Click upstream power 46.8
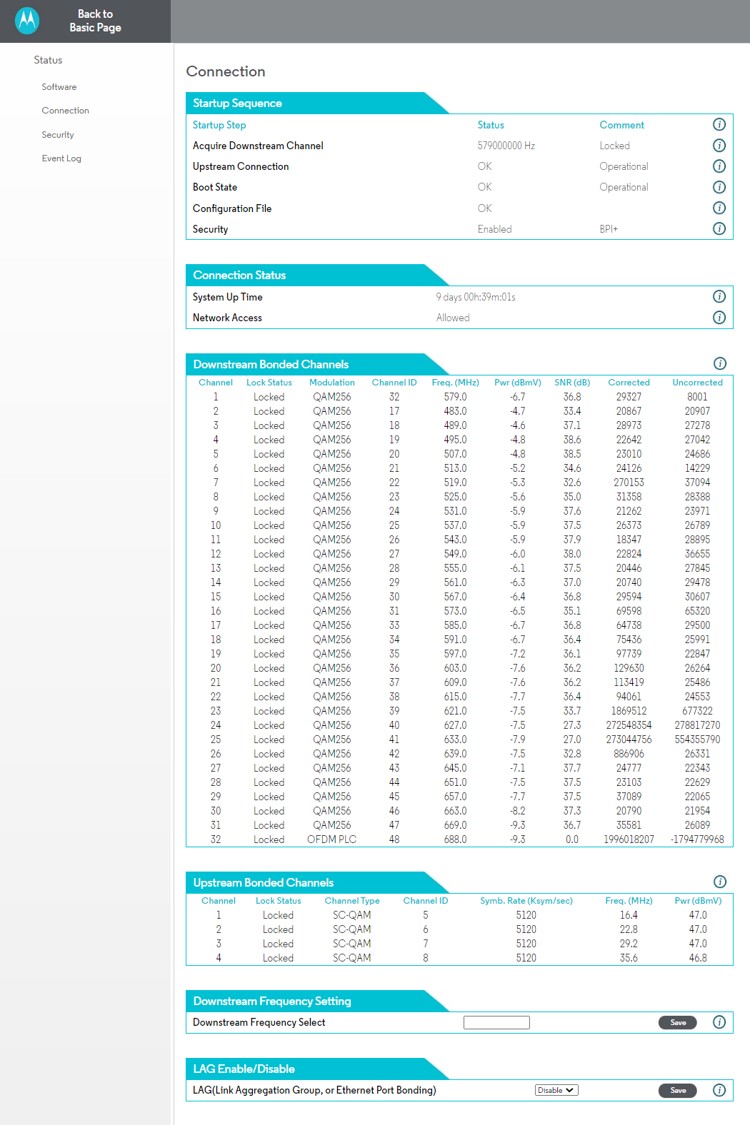This screenshot has width=750, height=1125. (698, 958)
